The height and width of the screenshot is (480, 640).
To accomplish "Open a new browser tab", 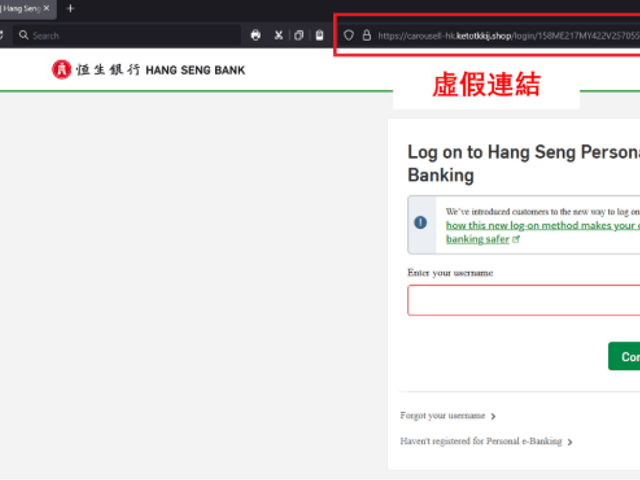I will coord(70,8).
